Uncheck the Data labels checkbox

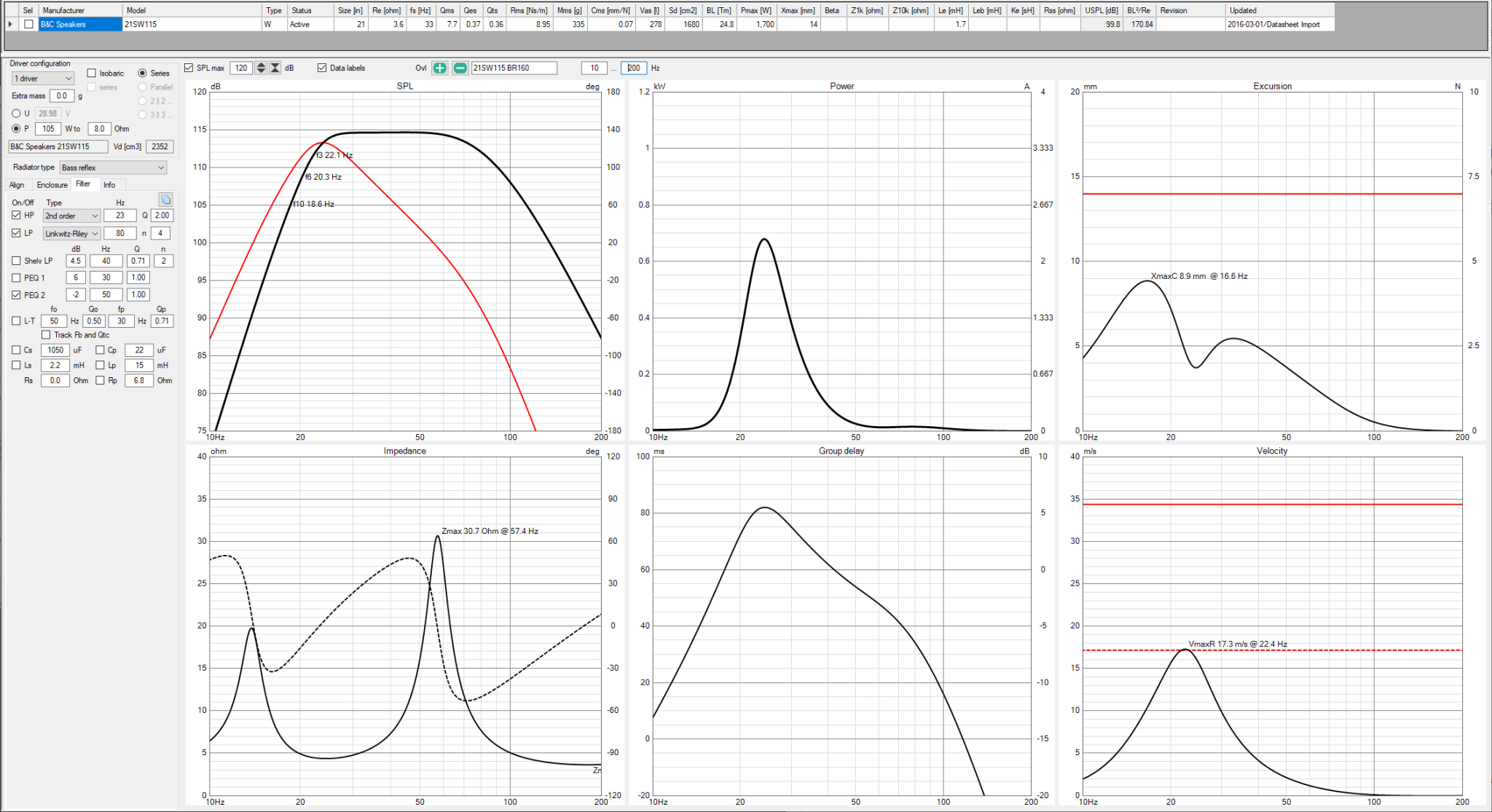[322, 68]
